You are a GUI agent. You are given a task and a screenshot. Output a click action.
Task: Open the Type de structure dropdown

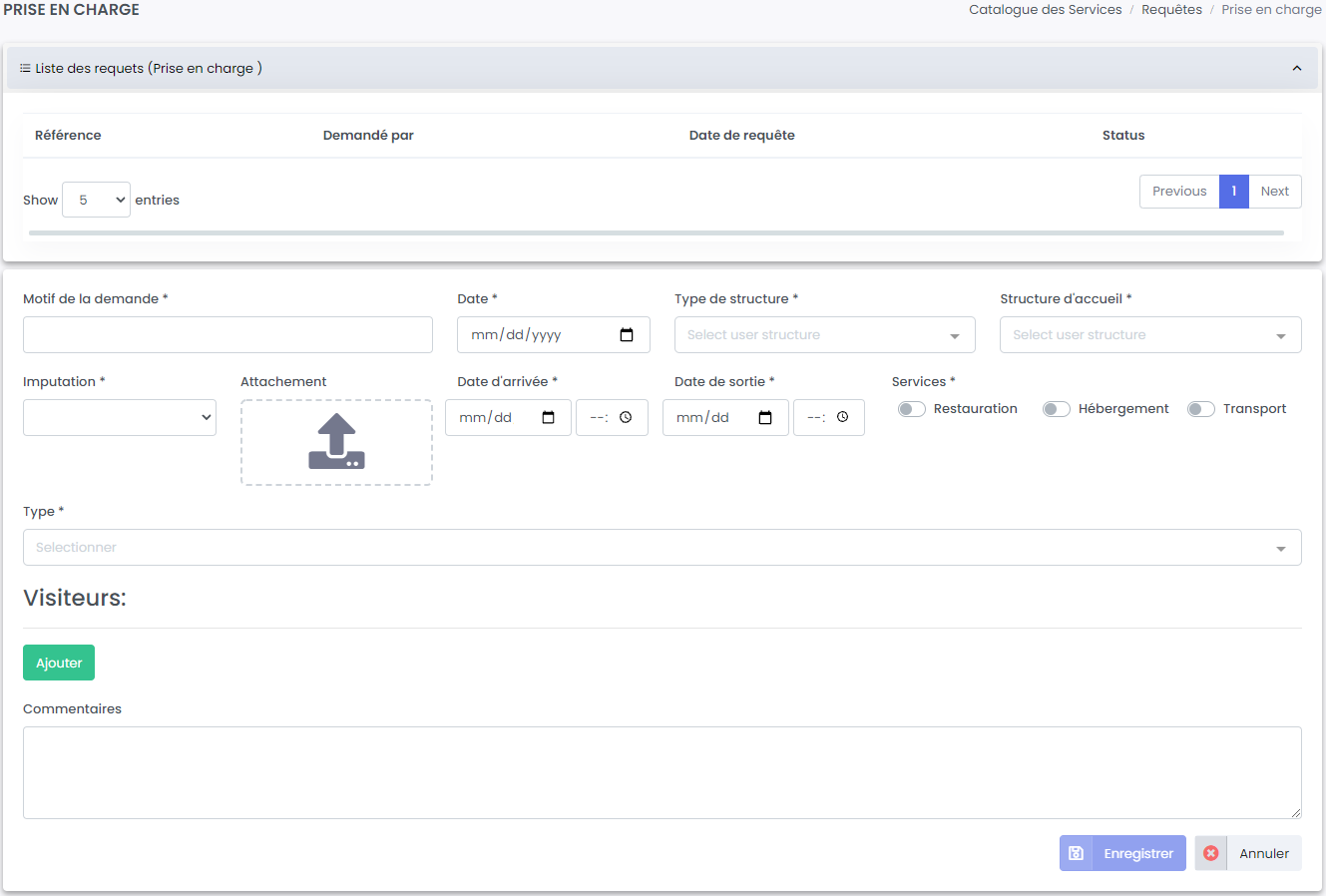(824, 335)
